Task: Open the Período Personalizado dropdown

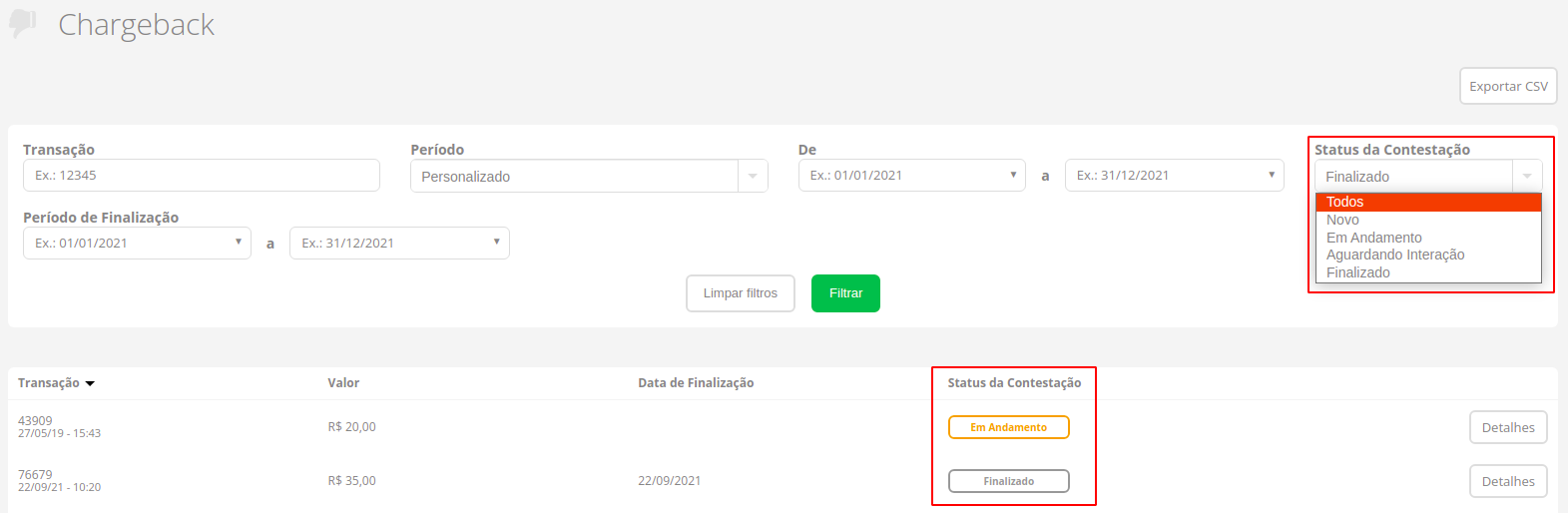Action: click(589, 176)
